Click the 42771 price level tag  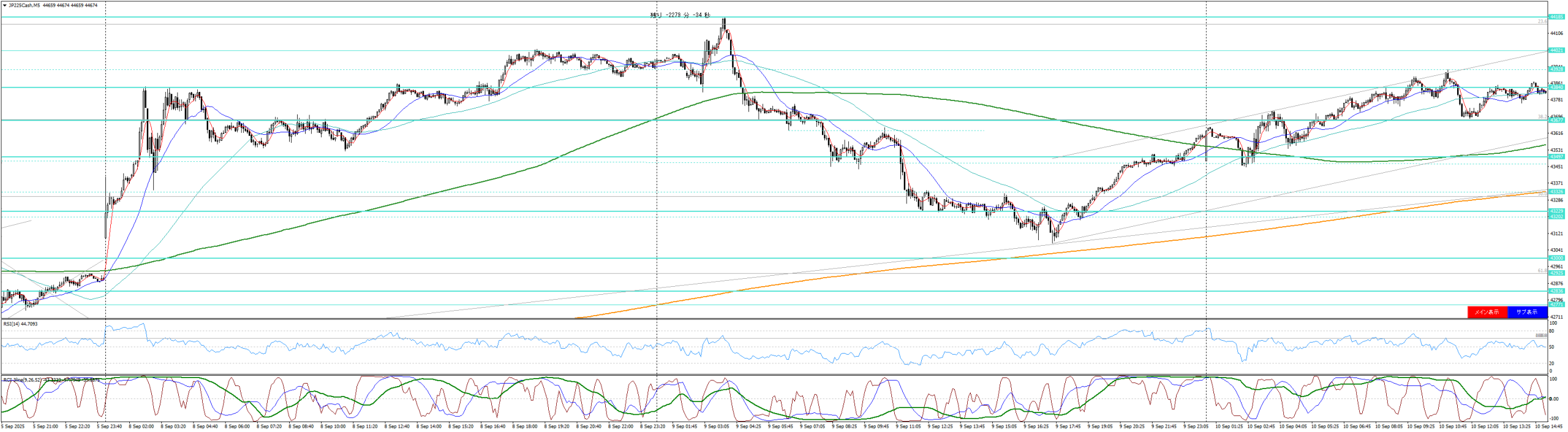pyautogui.click(x=1556, y=305)
